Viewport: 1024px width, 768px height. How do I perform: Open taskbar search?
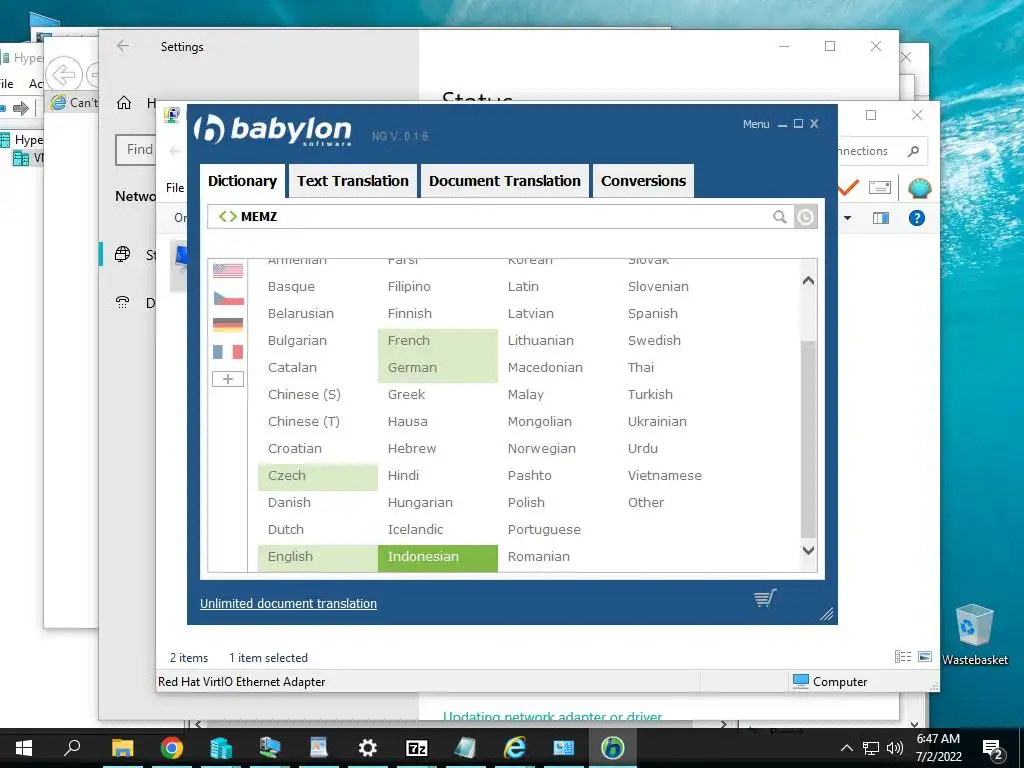point(72,748)
